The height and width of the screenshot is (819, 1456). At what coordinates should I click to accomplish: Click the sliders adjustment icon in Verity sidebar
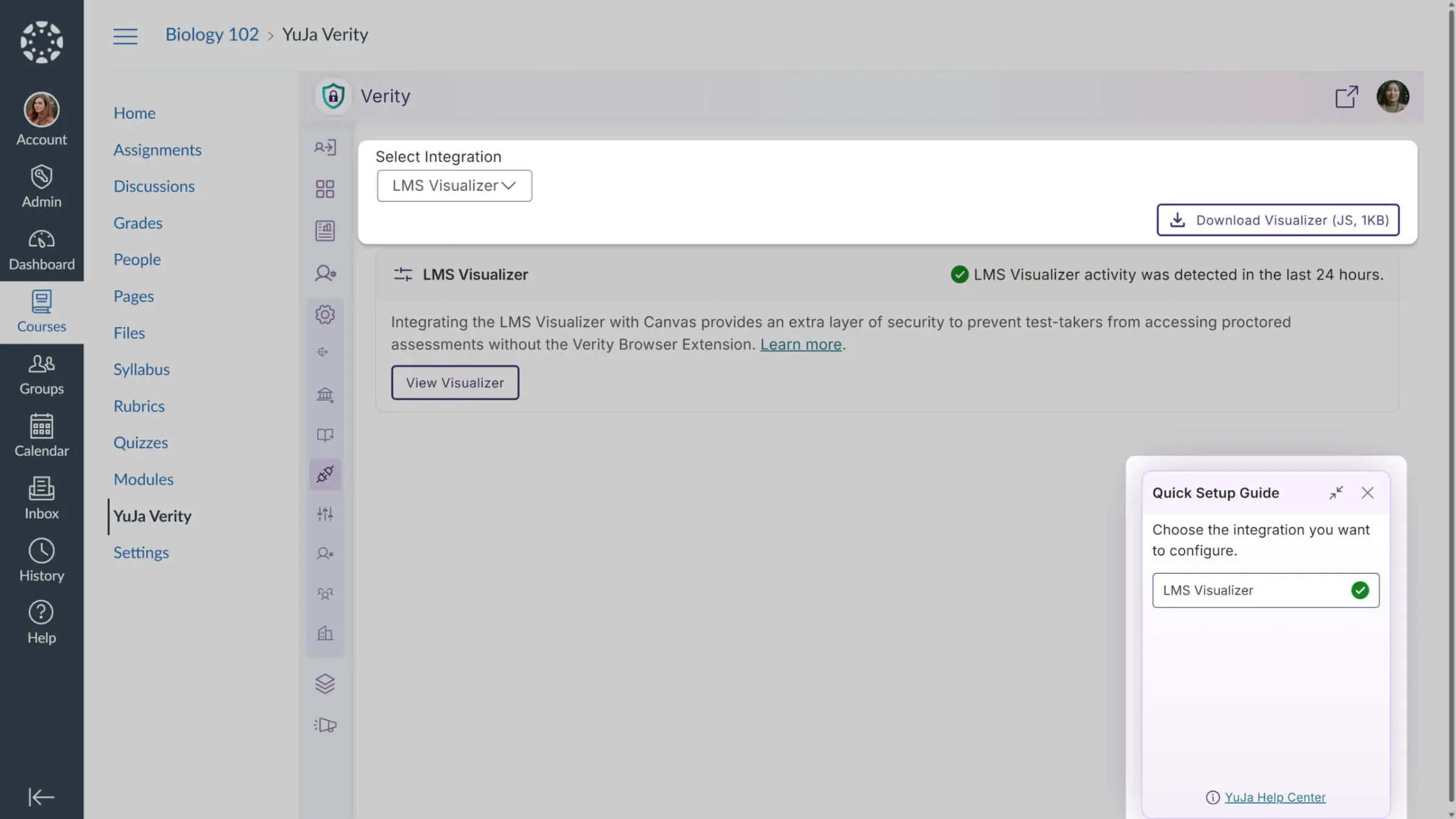click(325, 514)
